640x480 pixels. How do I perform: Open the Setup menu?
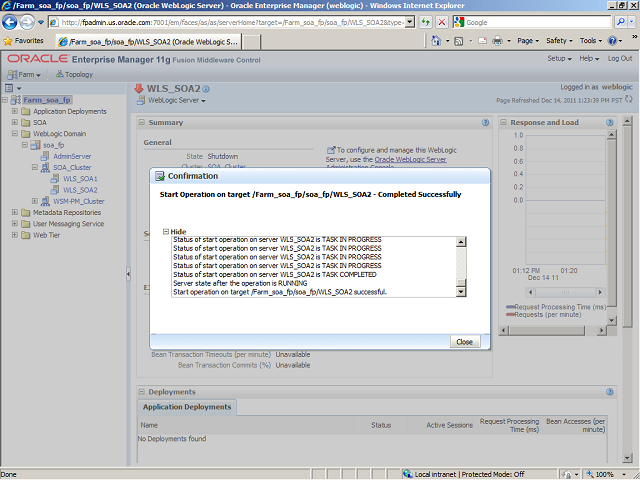559,59
